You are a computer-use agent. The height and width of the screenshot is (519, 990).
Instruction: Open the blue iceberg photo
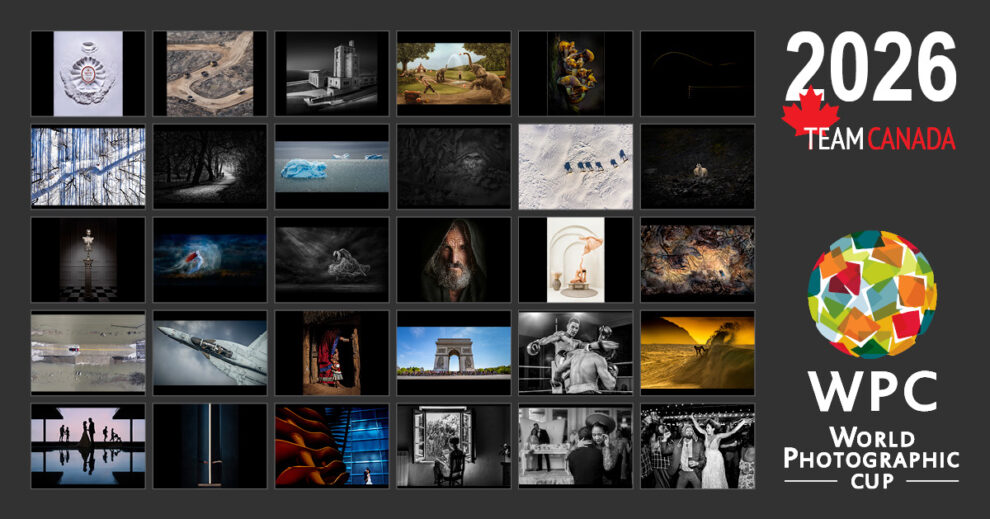coord(331,166)
